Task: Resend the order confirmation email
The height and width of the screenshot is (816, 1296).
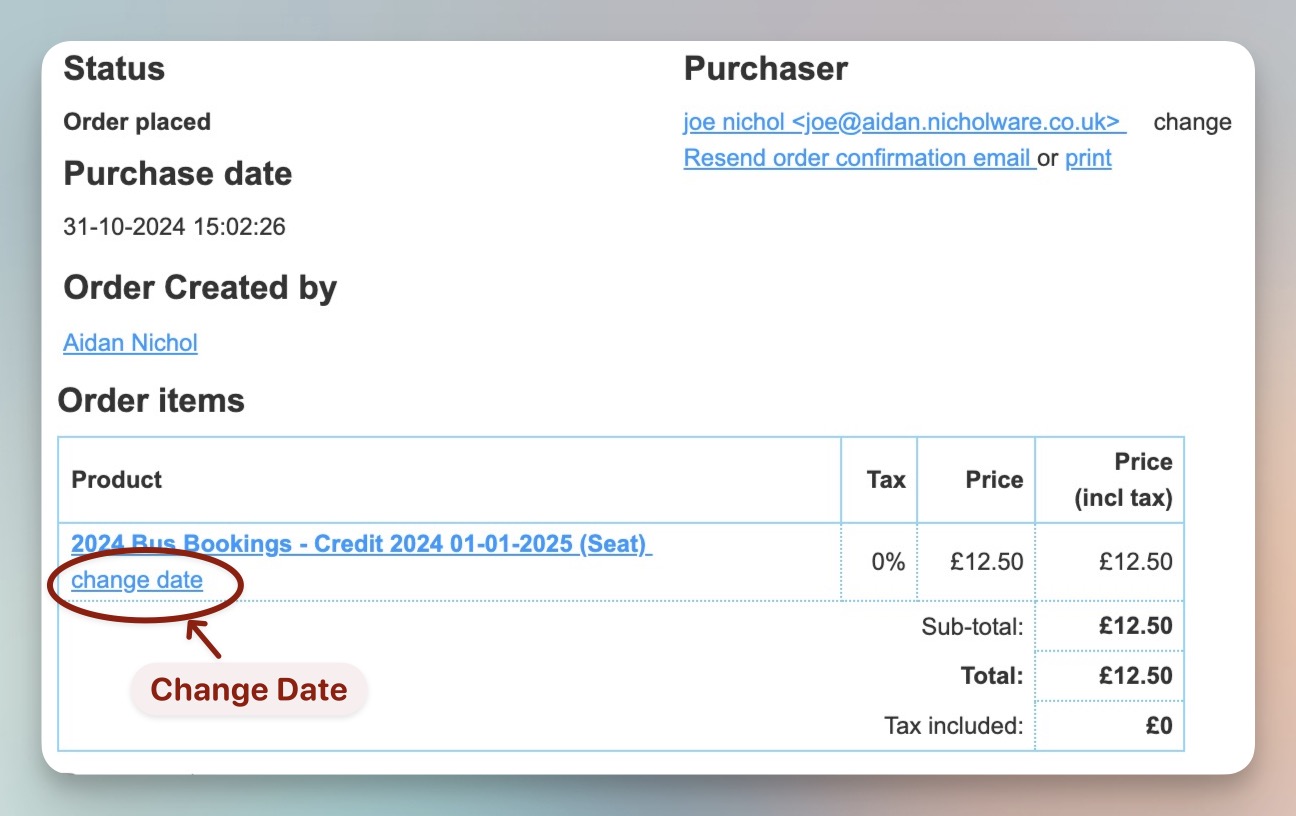Action: 859,158
